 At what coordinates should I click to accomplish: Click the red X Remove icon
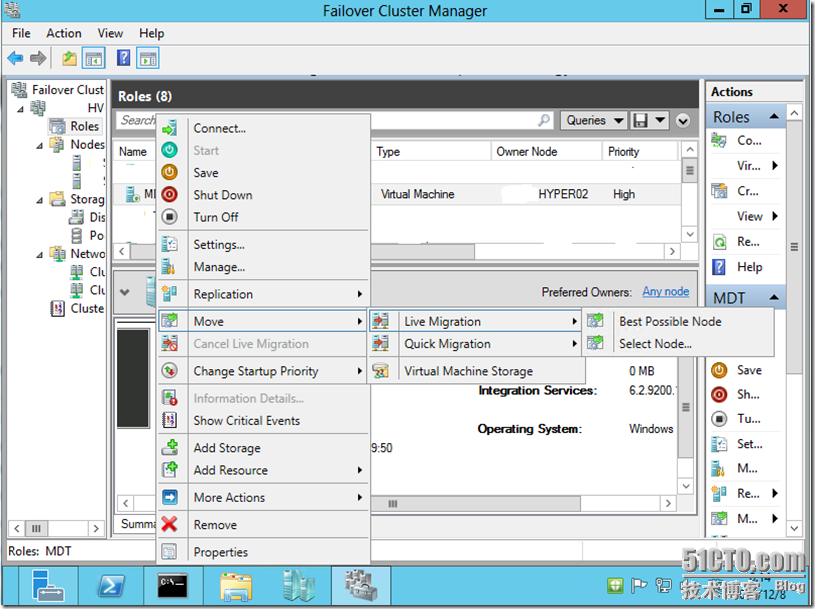tap(169, 524)
